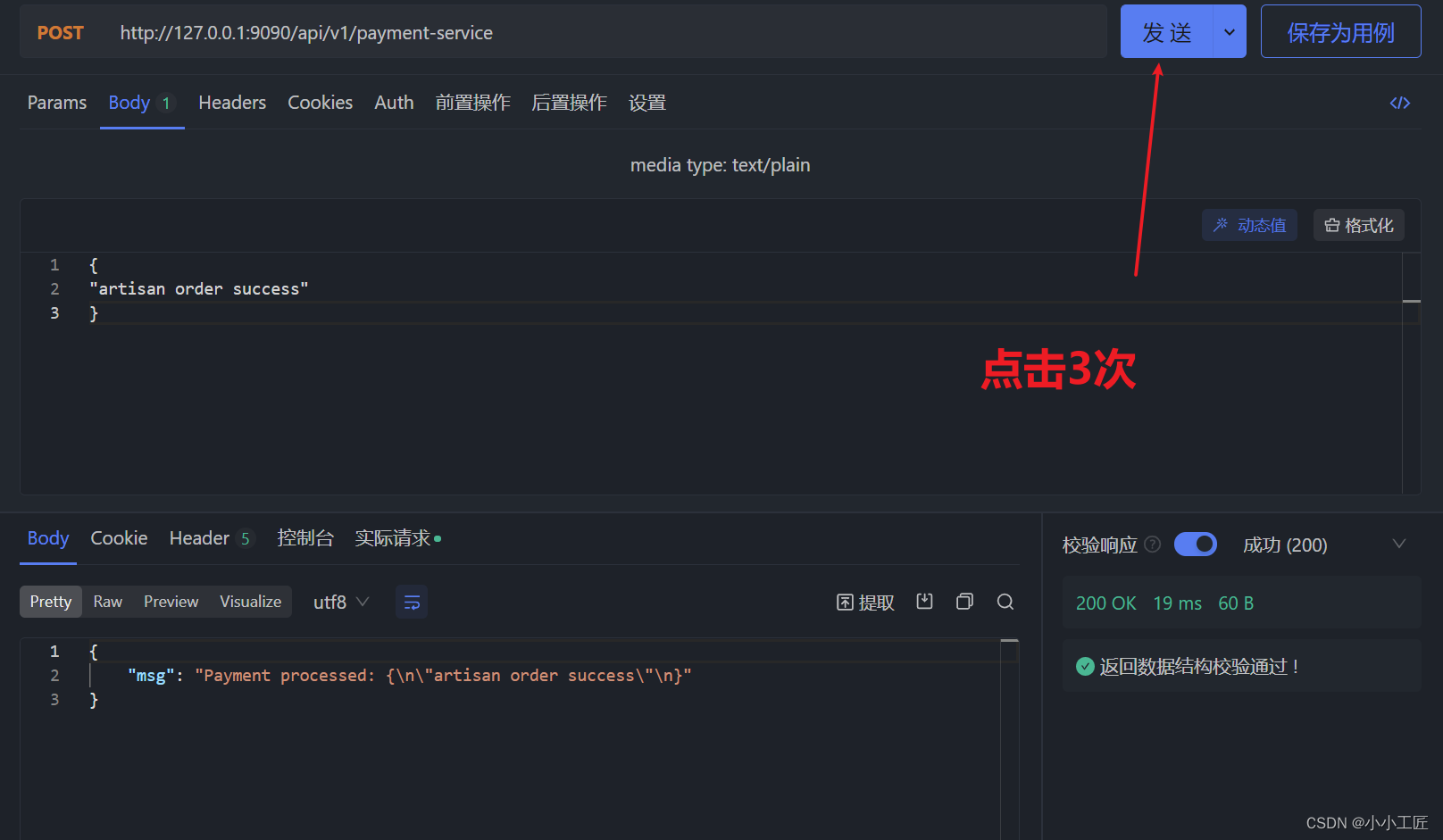Open the response Cookie tab
Screen dimensions: 1443x840
(119, 538)
